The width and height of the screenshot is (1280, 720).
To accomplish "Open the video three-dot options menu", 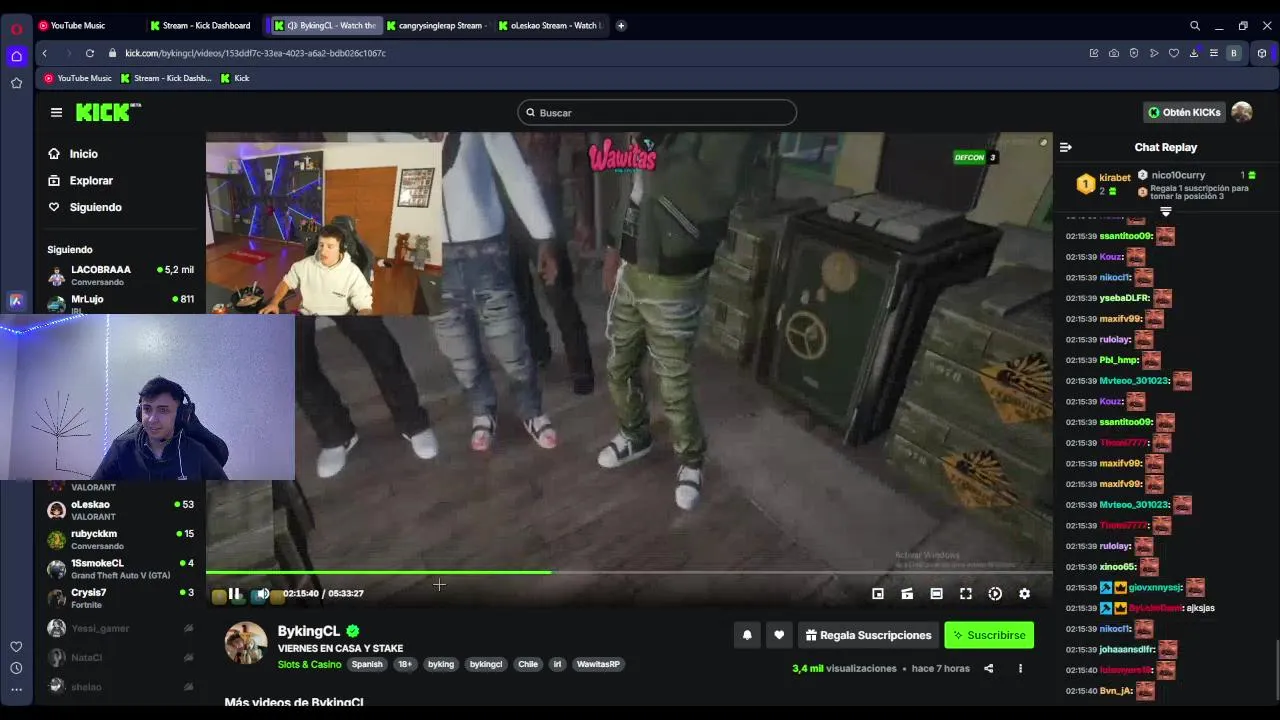I will (1020, 668).
